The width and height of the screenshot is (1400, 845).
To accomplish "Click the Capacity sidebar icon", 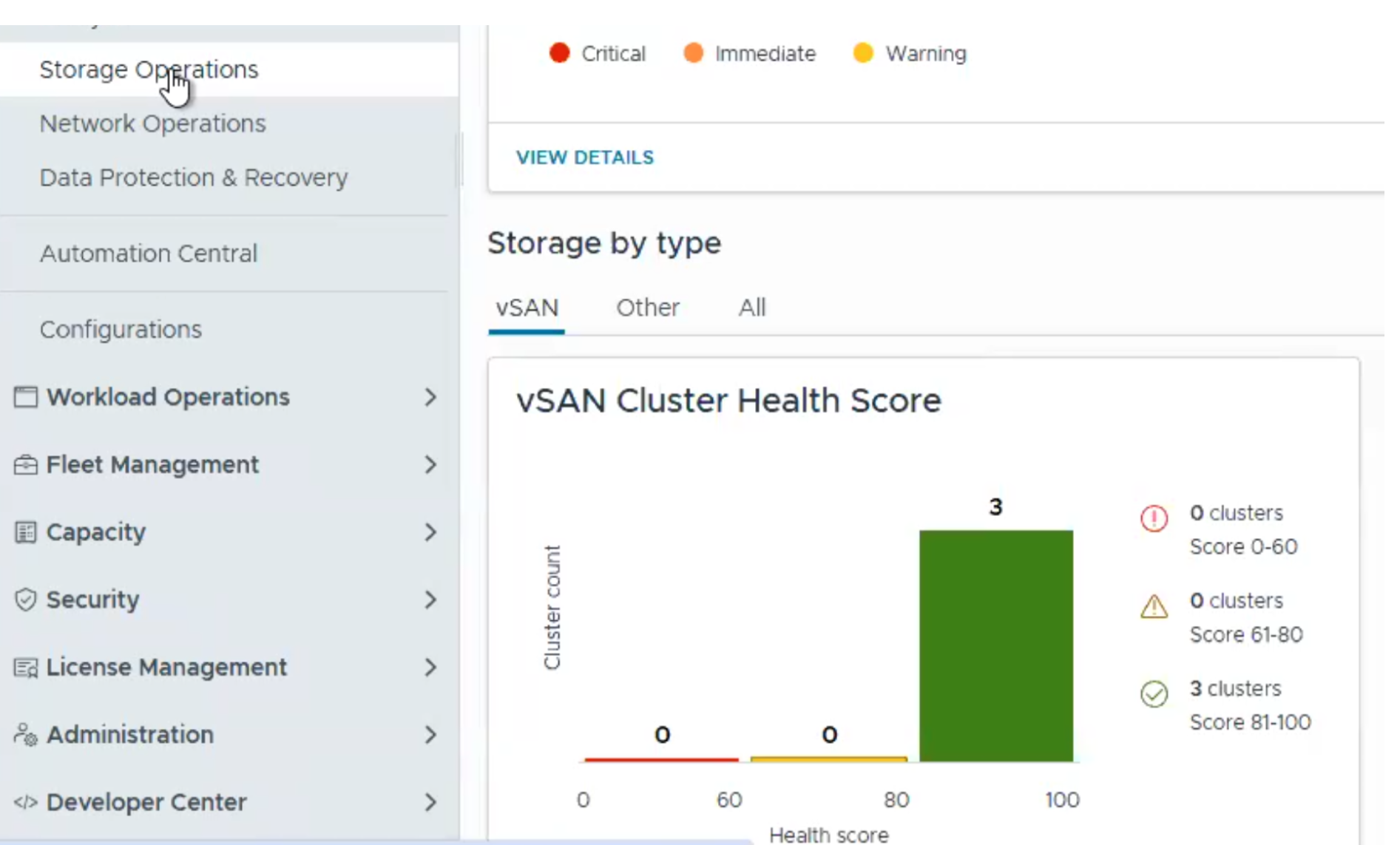I will coord(25,532).
